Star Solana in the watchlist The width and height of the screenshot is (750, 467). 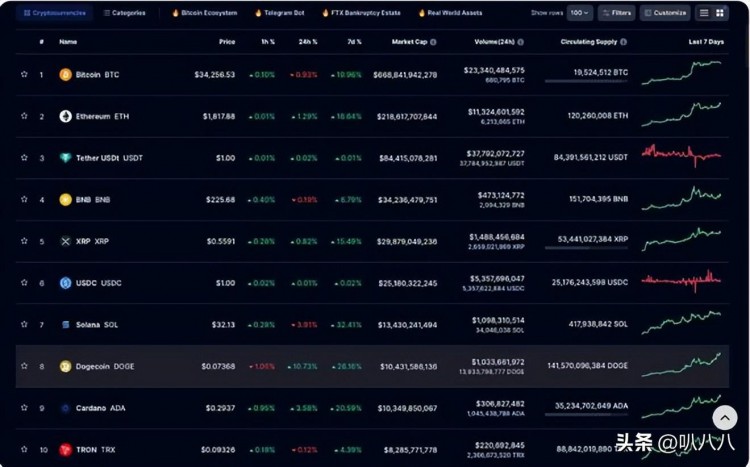tap(24, 324)
